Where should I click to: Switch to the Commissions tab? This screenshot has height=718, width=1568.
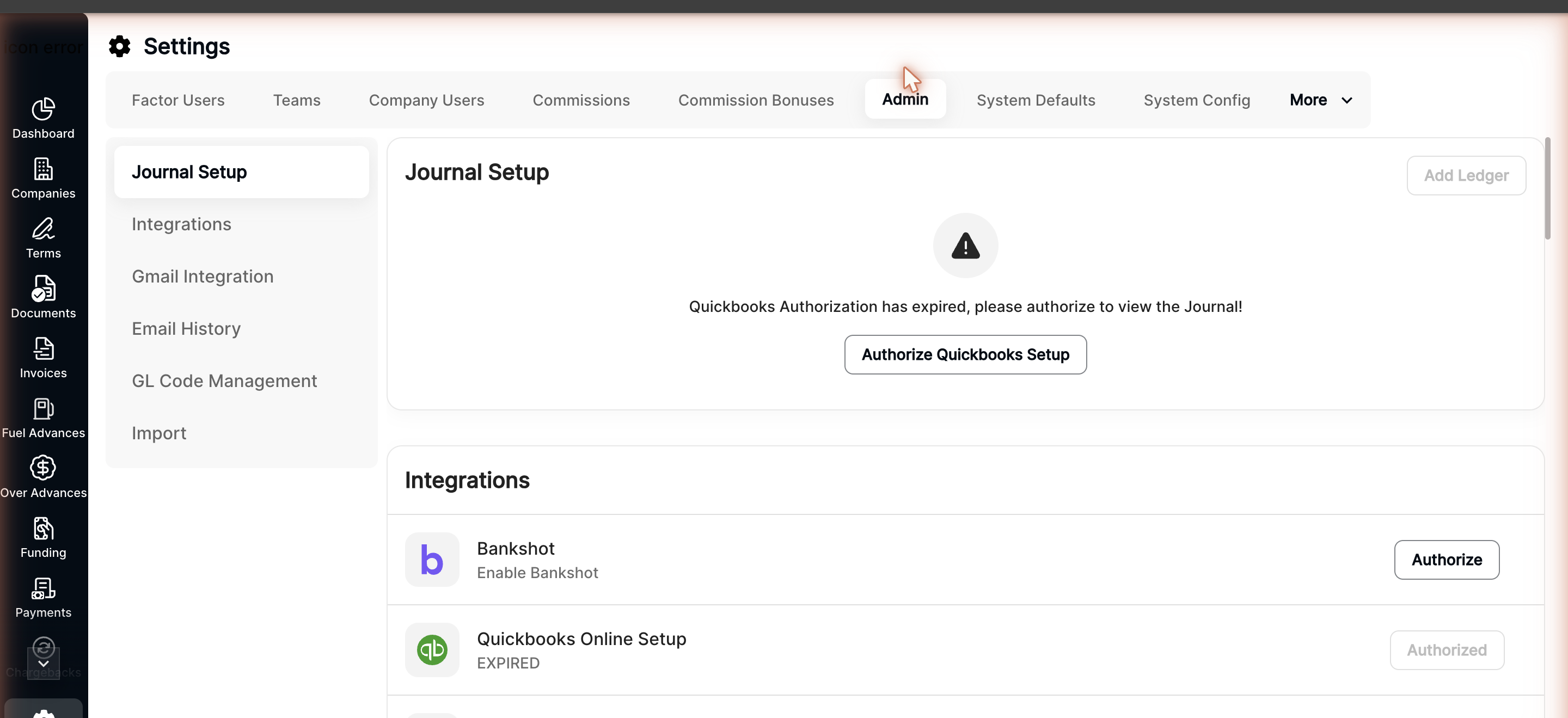(x=581, y=100)
